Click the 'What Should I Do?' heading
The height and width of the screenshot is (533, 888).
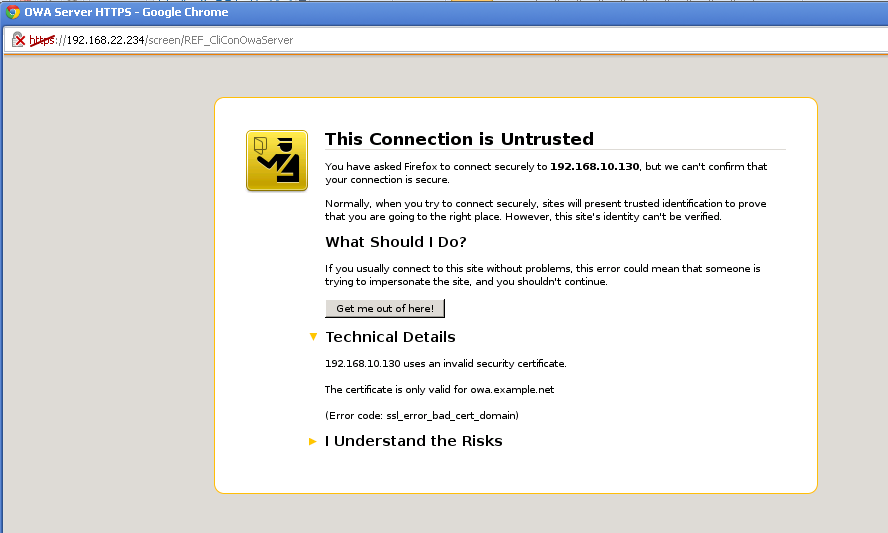click(396, 242)
